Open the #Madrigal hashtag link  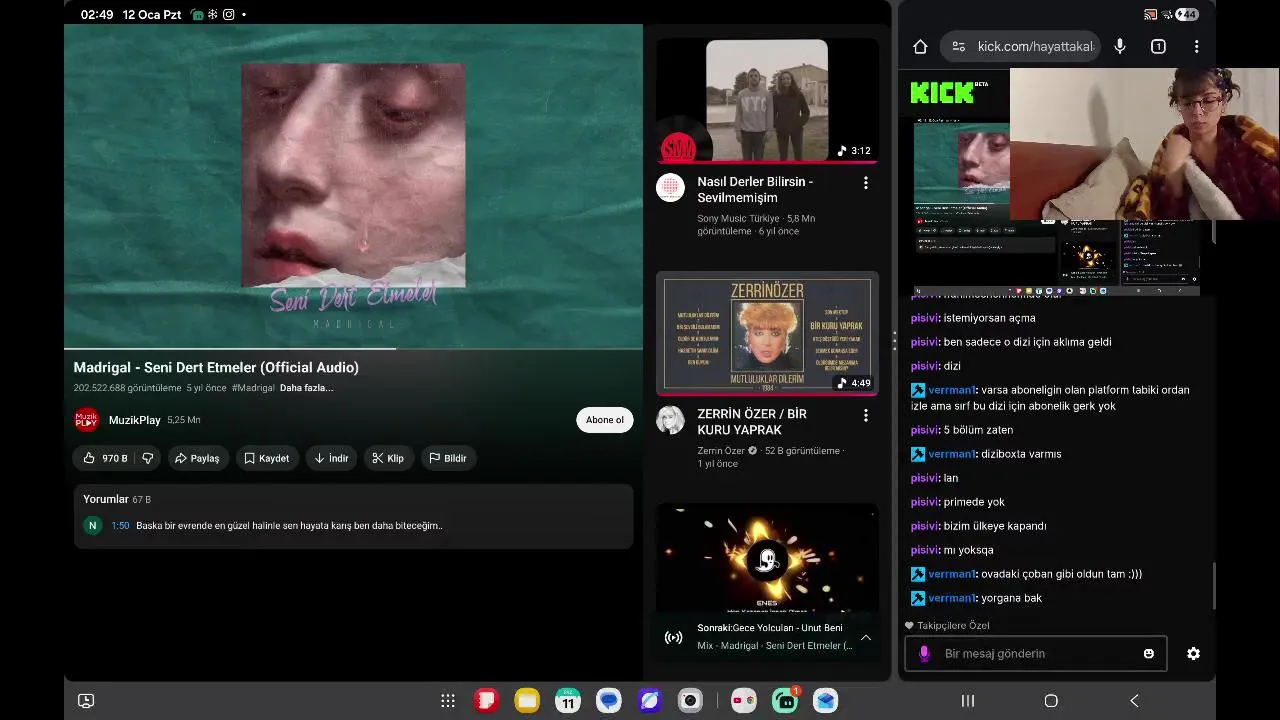pos(253,388)
